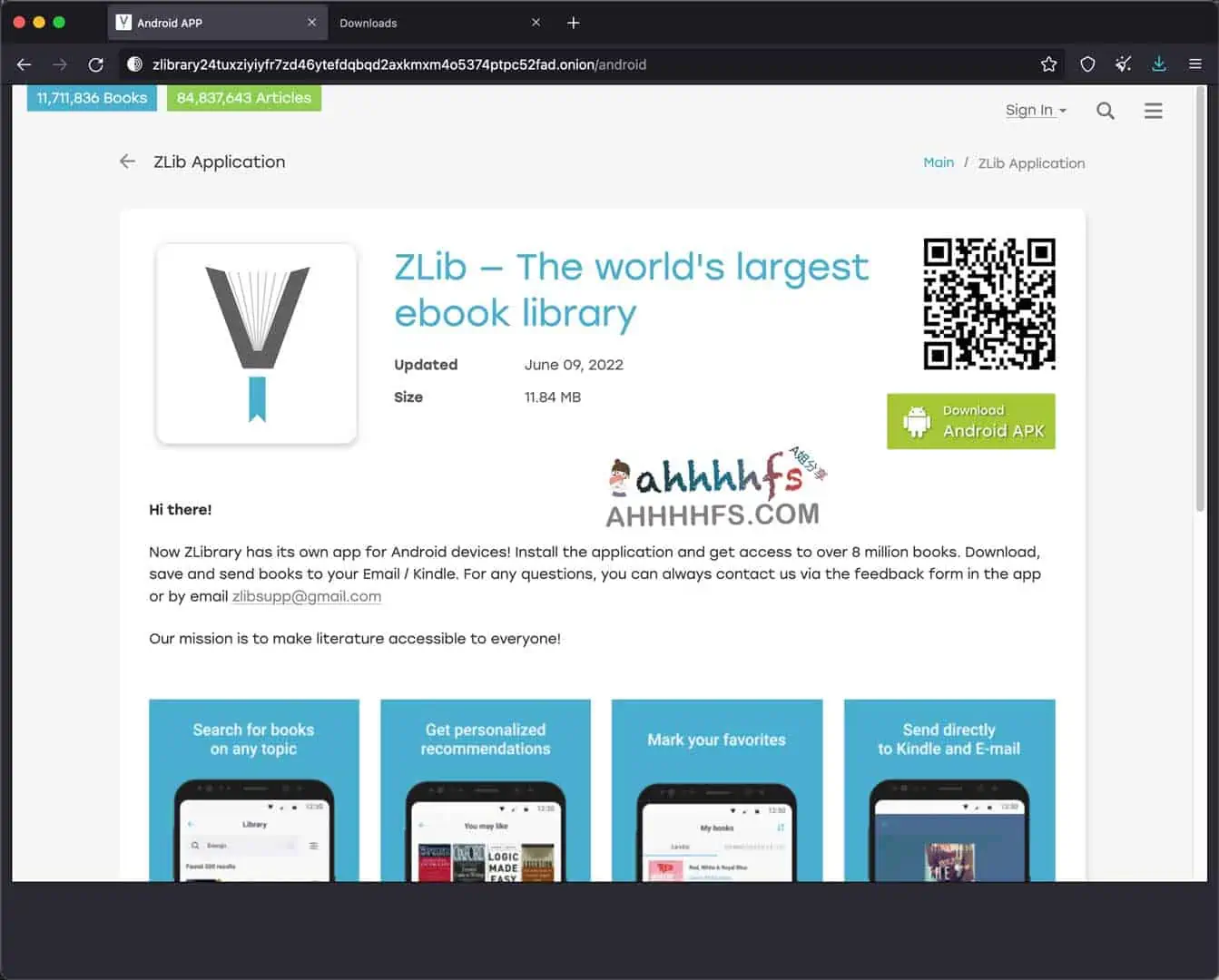Click the site search magnifier icon
The height and width of the screenshot is (980, 1219).
1105,111
